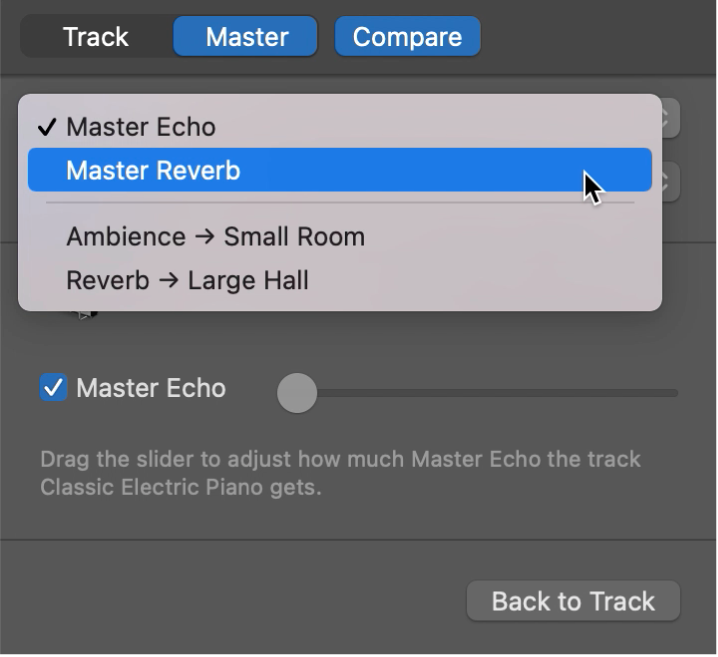Click the Master Echo checkbox label
The height and width of the screenshot is (657, 718).
tap(151, 388)
